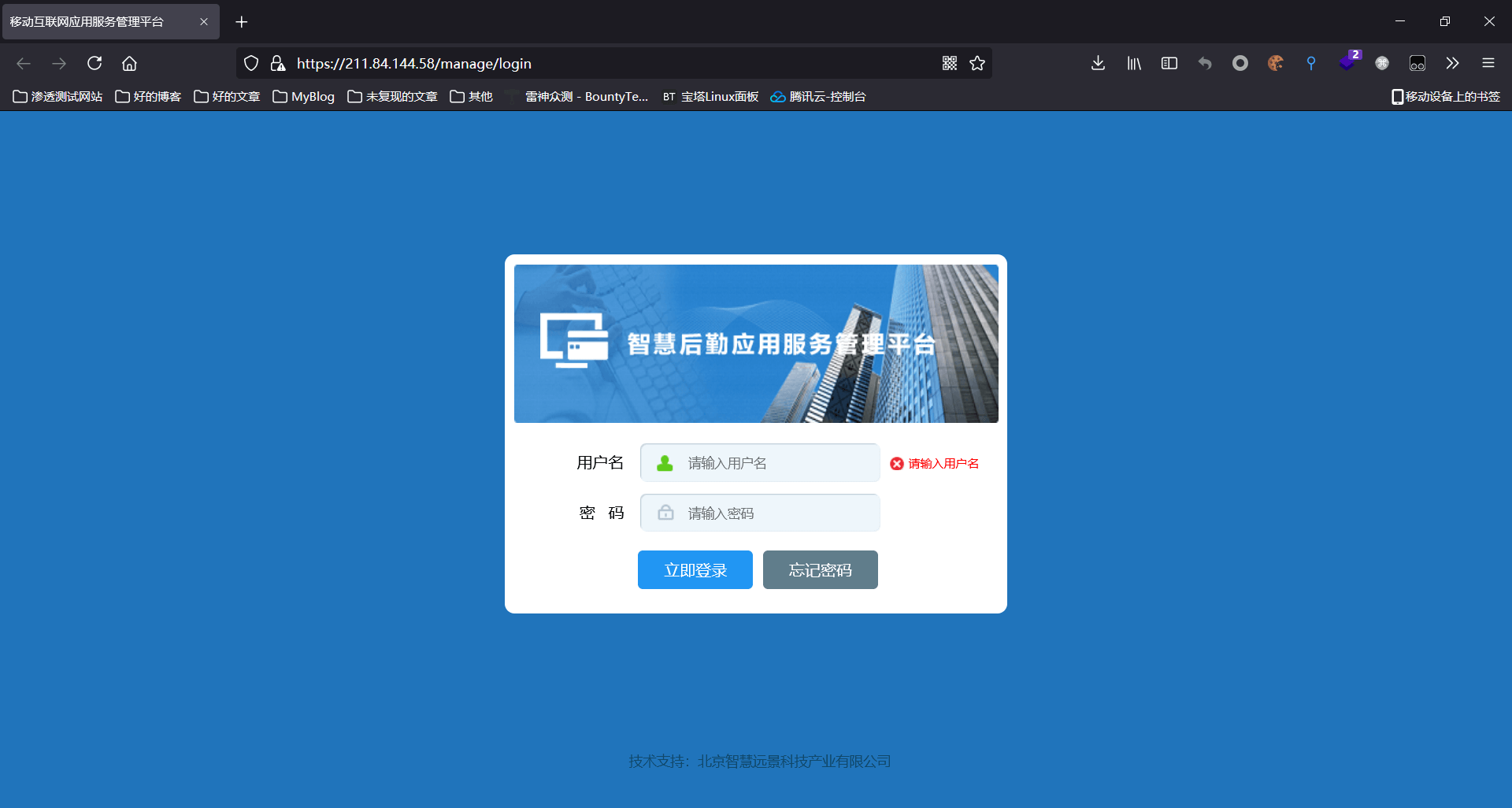The image size is (1512, 808).
Task: Open the 未复现的文章 bookmark folder
Action: click(392, 96)
